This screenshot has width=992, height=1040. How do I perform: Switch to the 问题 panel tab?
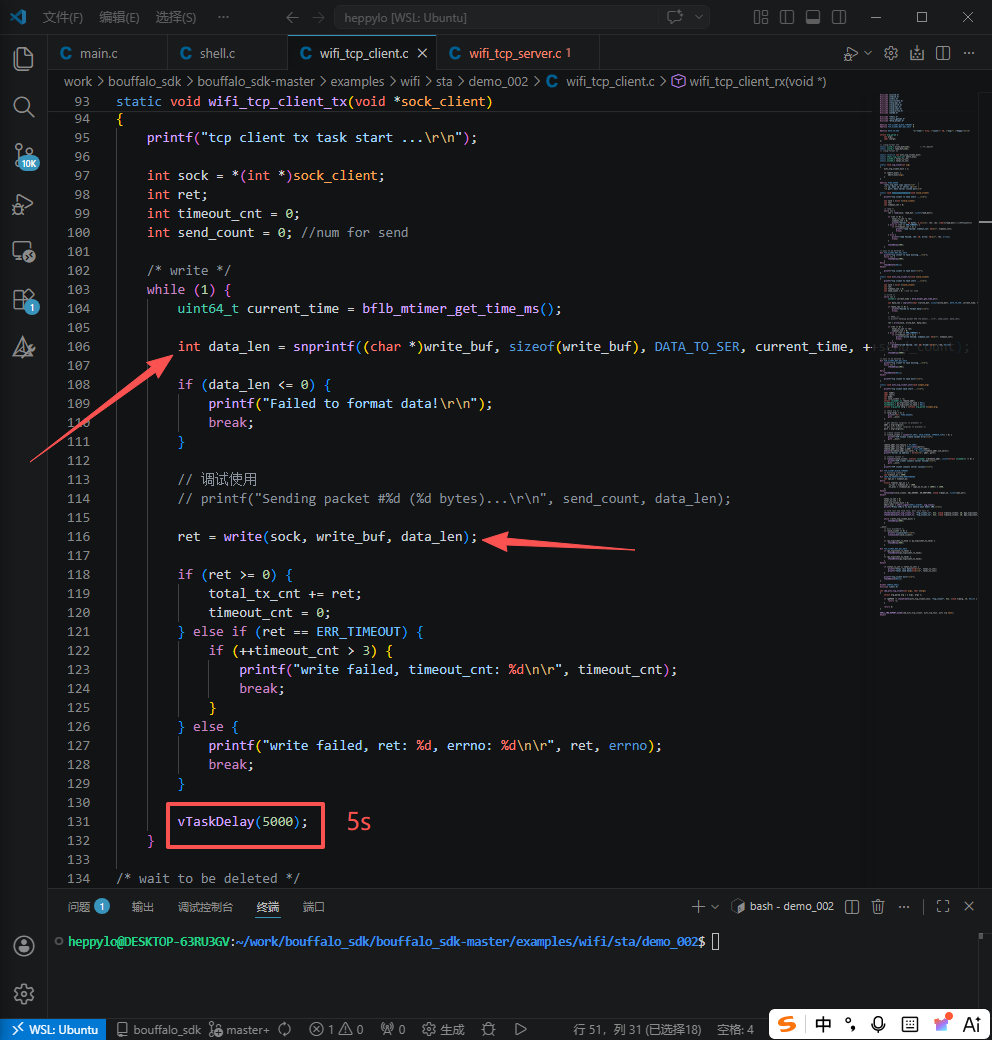coord(79,906)
